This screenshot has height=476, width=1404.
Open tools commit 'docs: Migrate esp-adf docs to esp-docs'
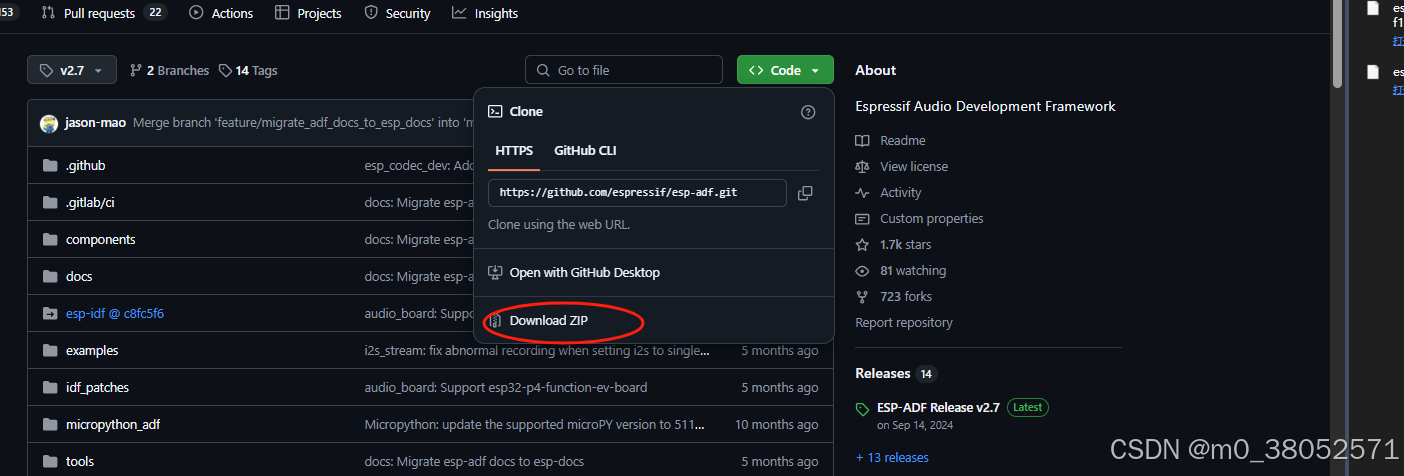coord(474,462)
